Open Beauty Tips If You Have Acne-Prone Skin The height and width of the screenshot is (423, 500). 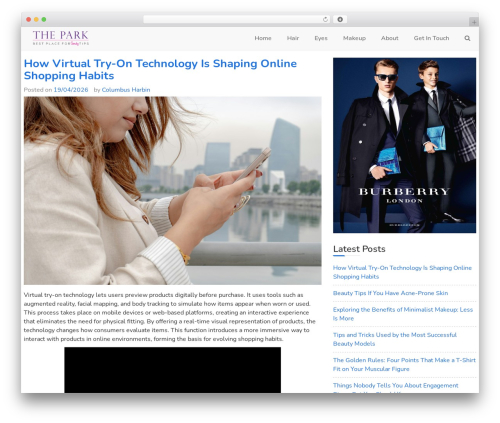pyautogui.click(x=390, y=293)
